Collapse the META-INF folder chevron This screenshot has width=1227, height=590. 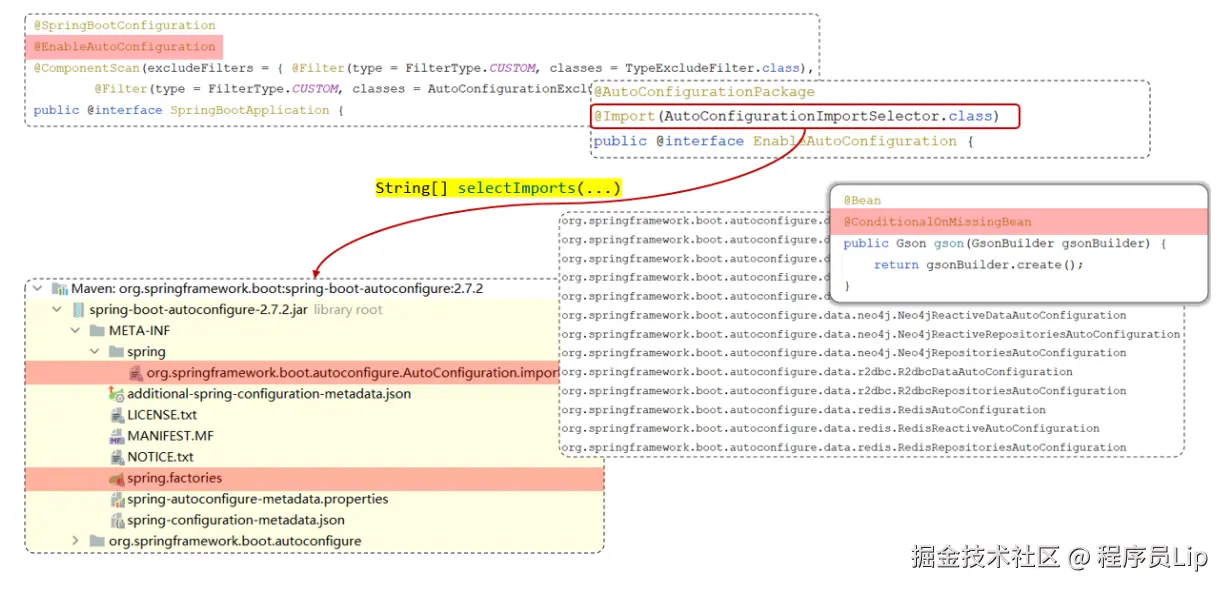coord(75,331)
